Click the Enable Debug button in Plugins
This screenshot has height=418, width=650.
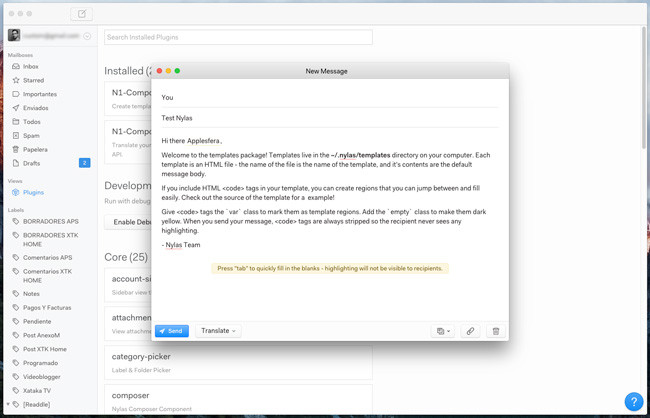(129, 222)
